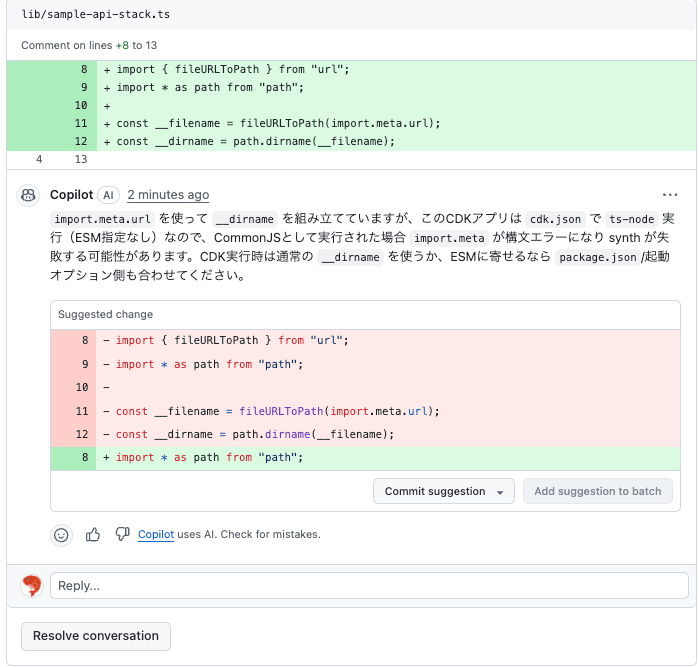Click line 10 in the red suggested change
This screenshot has height=667, width=699.
tap(82, 387)
